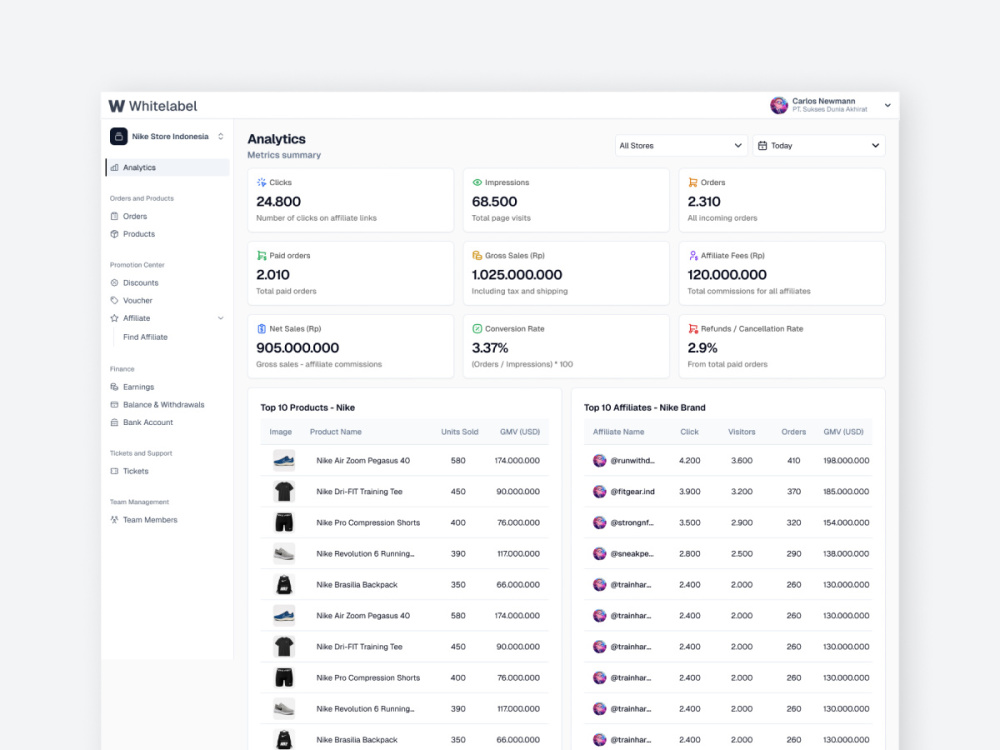Navigate to Discounts
The height and width of the screenshot is (750, 1000).
(140, 283)
